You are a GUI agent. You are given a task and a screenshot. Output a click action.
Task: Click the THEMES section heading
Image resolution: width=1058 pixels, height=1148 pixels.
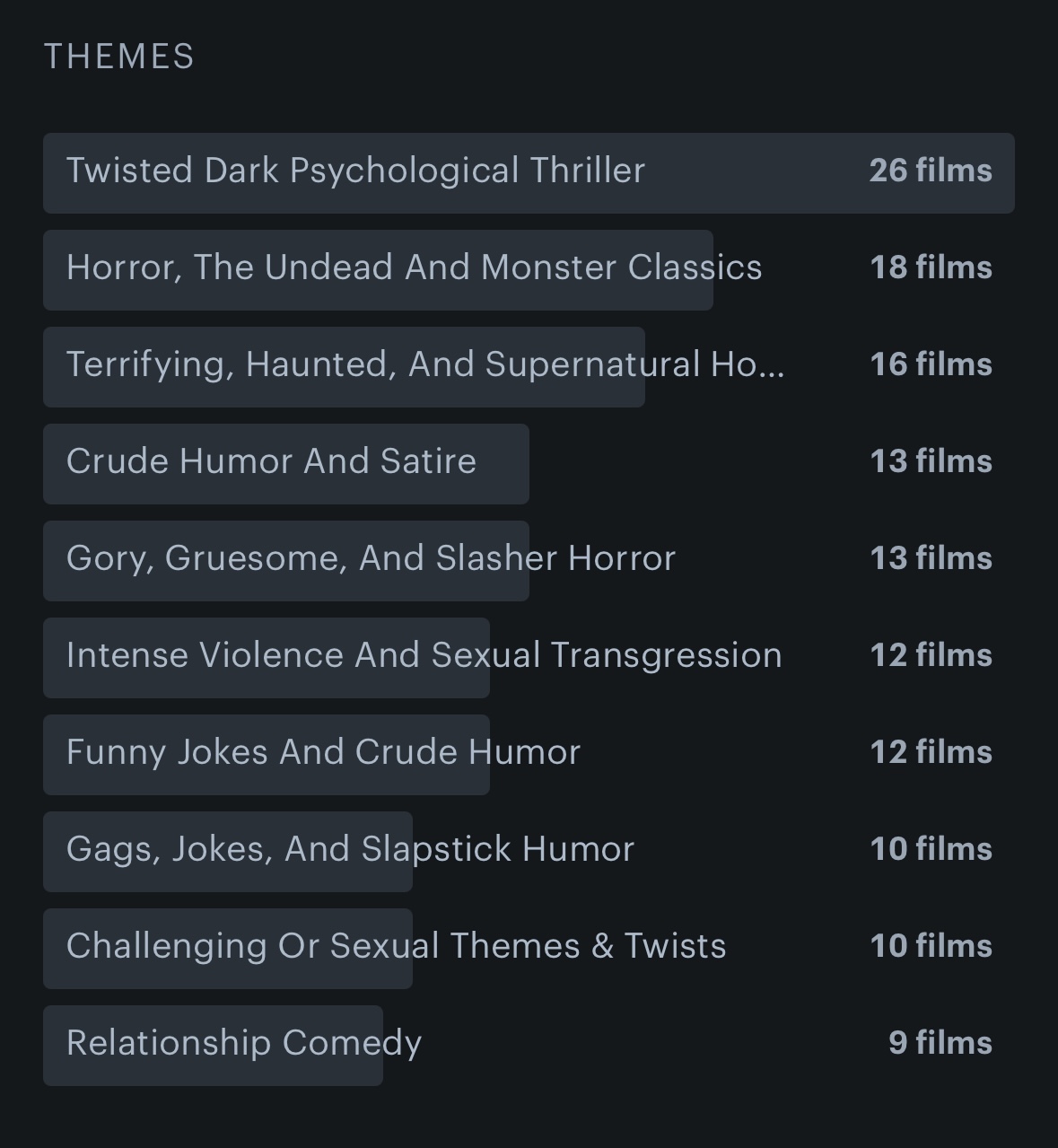coord(119,57)
